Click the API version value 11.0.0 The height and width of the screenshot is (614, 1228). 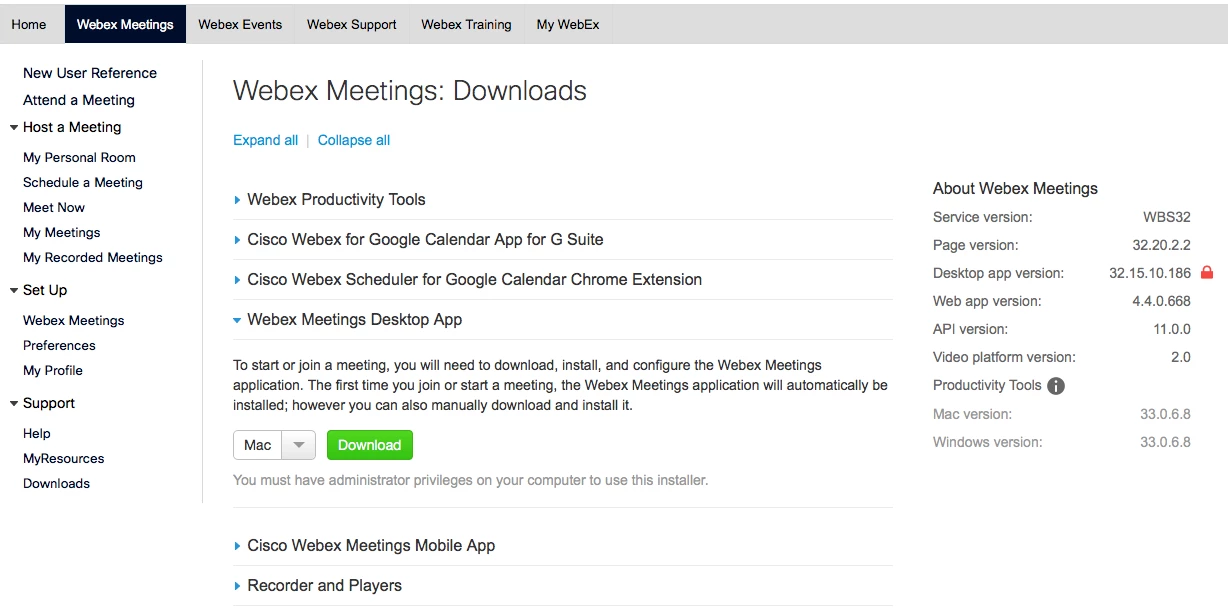1172,329
